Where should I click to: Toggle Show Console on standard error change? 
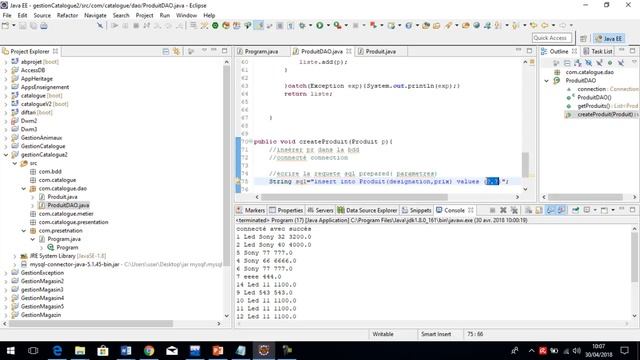pos(562,210)
